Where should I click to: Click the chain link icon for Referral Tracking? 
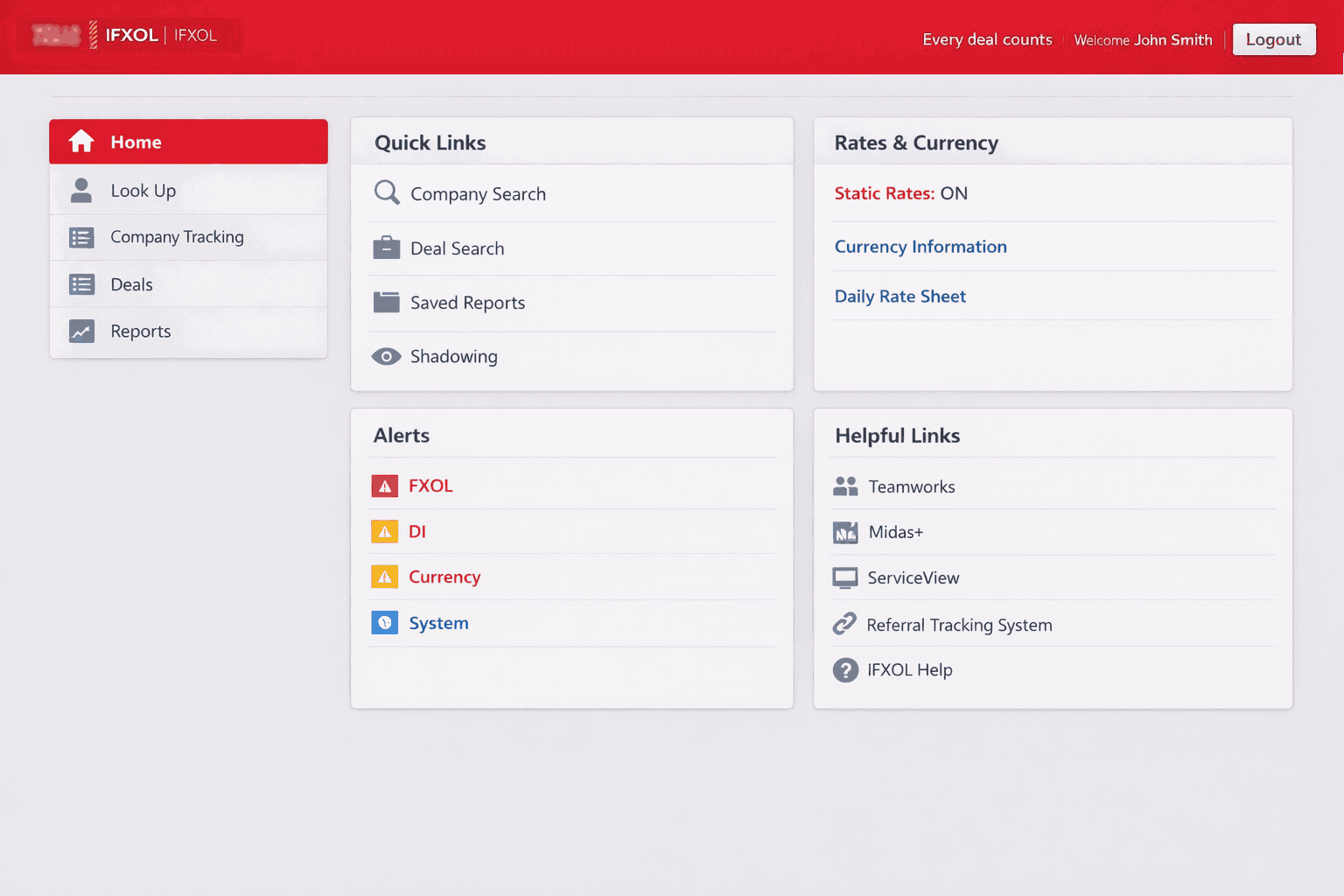click(x=844, y=624)
